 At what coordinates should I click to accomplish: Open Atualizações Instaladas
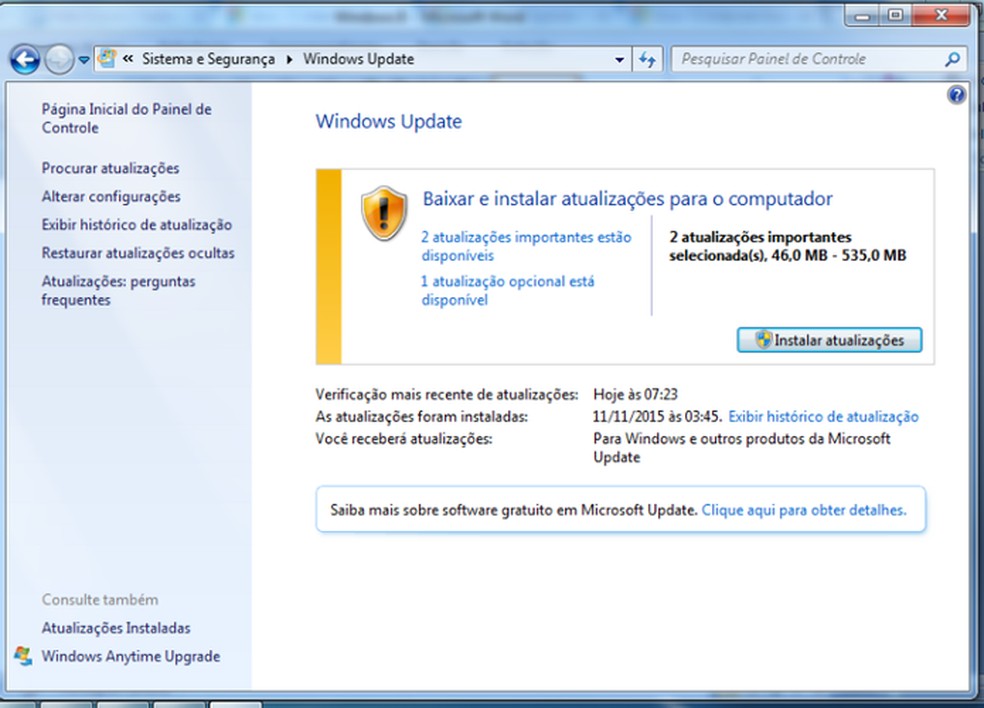pyautogui.click(x=116, y=628)
